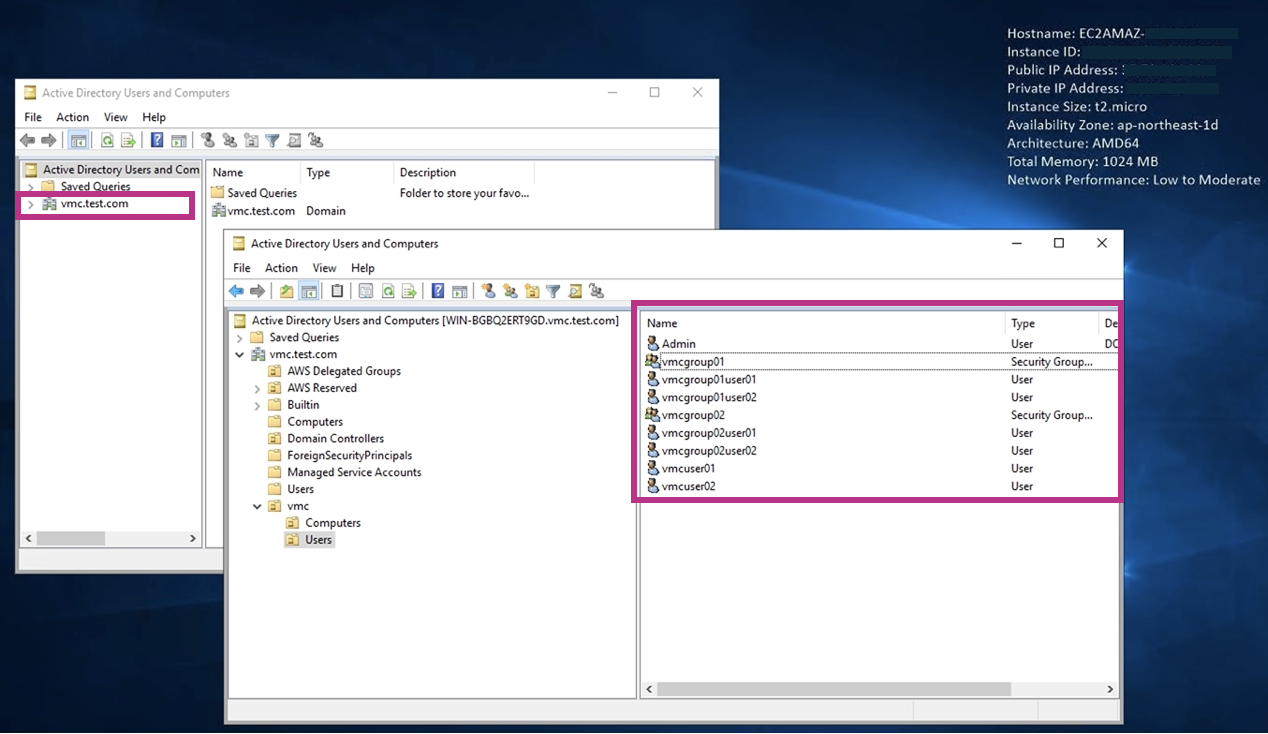The height and width of the screenshot is (734, 1268).
Task: Open View menu in back window
Action: coord(116,117)
